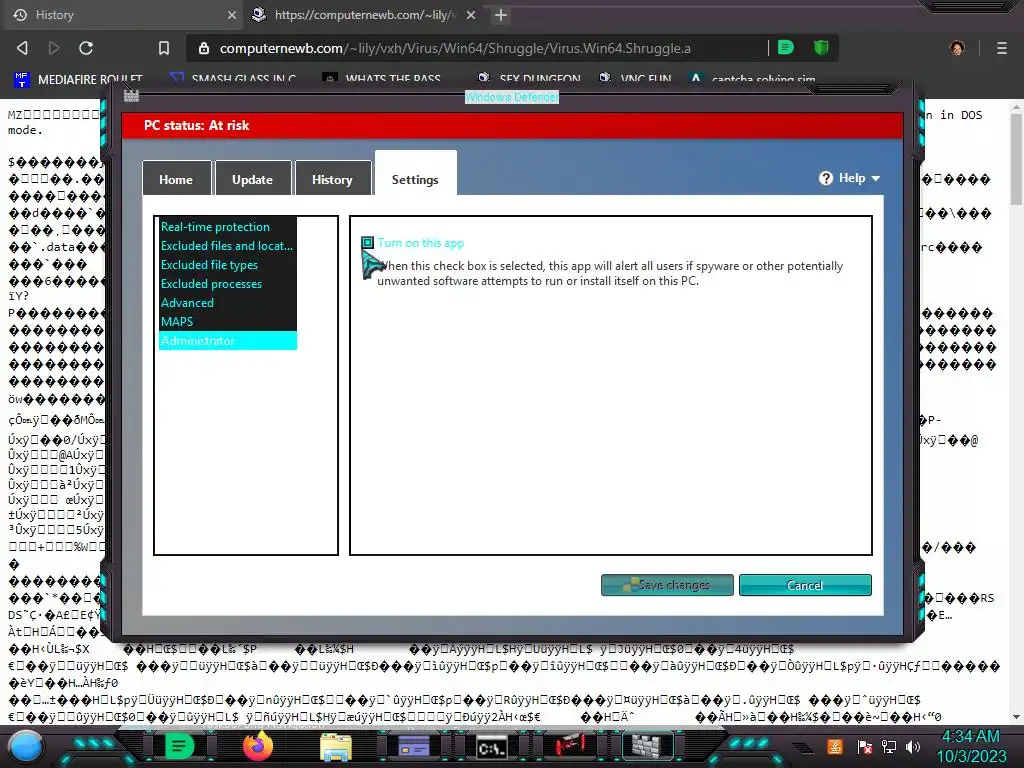Open the volume speaker tray icon
This screenshot has width=1024, height=768.
coord(913,746)
